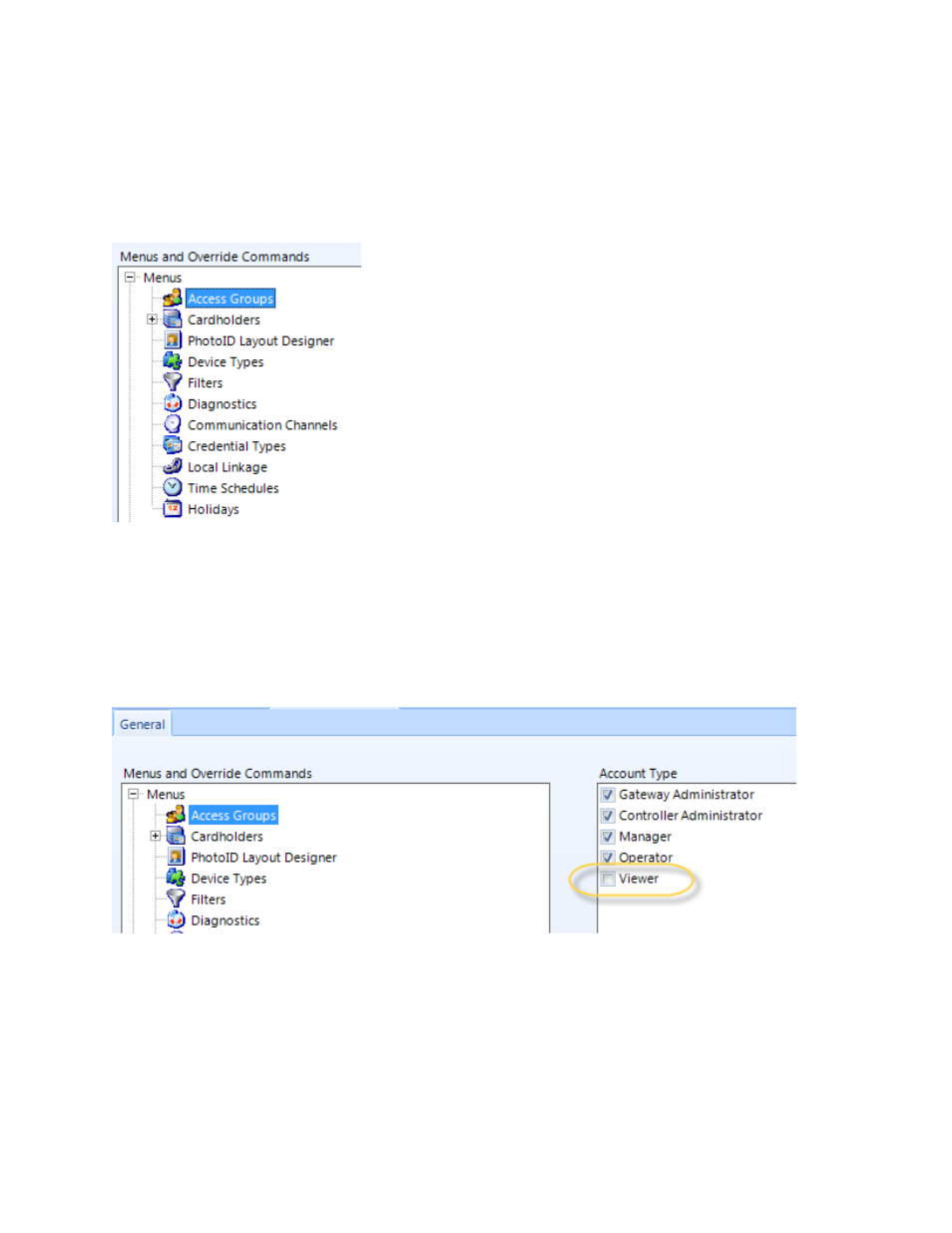Collapse the Menus node in upper tree
The height and width of the screenshot is (1233, 952).
point(130,278)
